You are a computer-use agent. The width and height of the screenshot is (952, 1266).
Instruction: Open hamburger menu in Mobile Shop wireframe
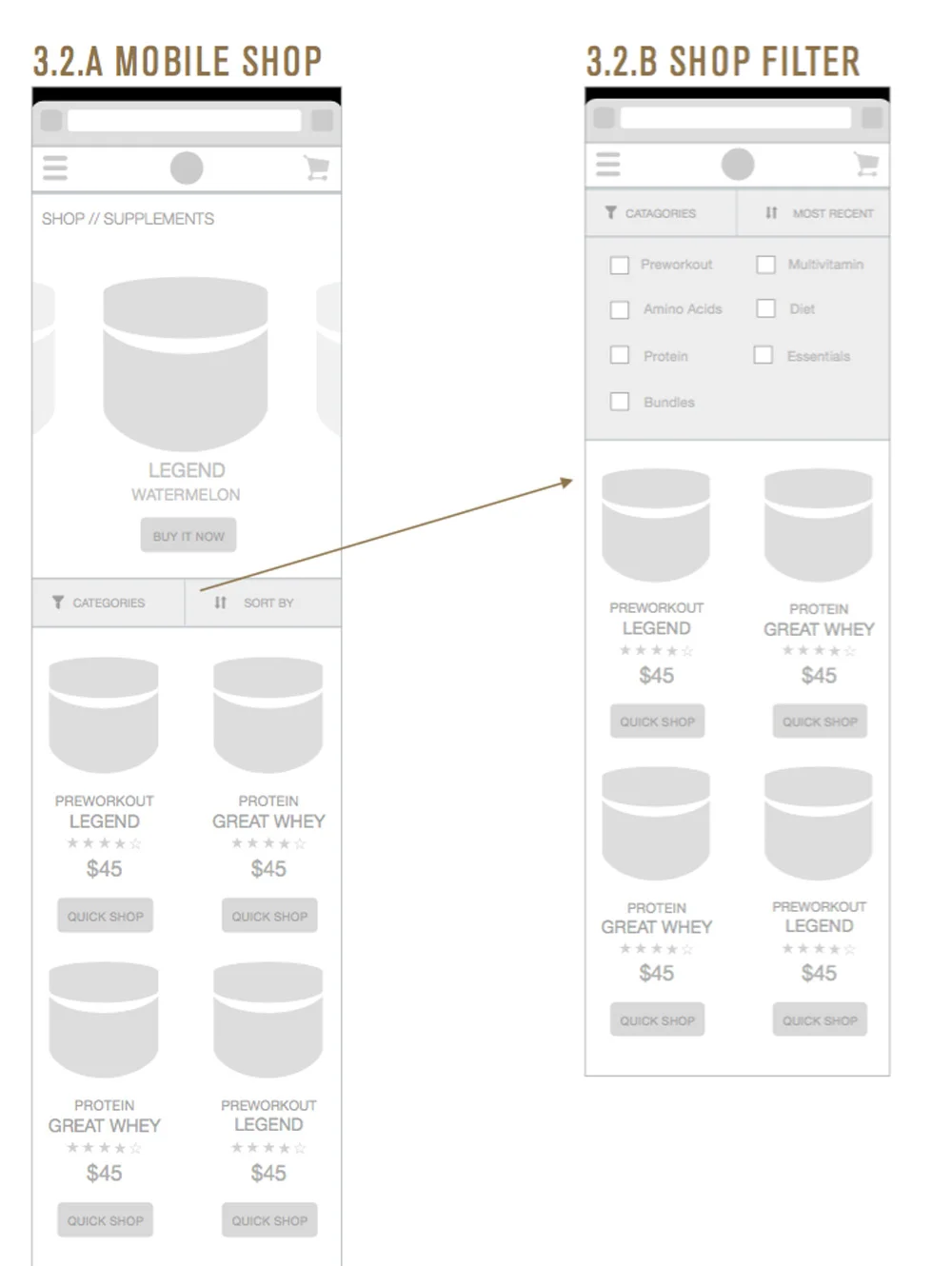click(x=55, y=168)
